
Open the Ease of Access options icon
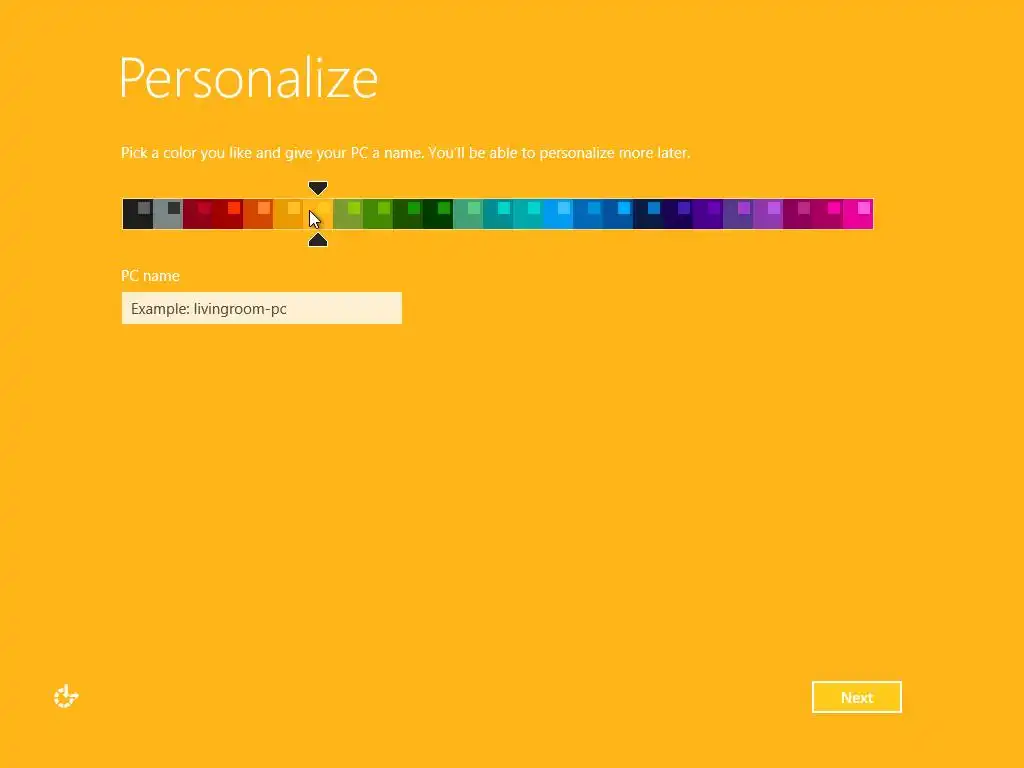(66, 696)
